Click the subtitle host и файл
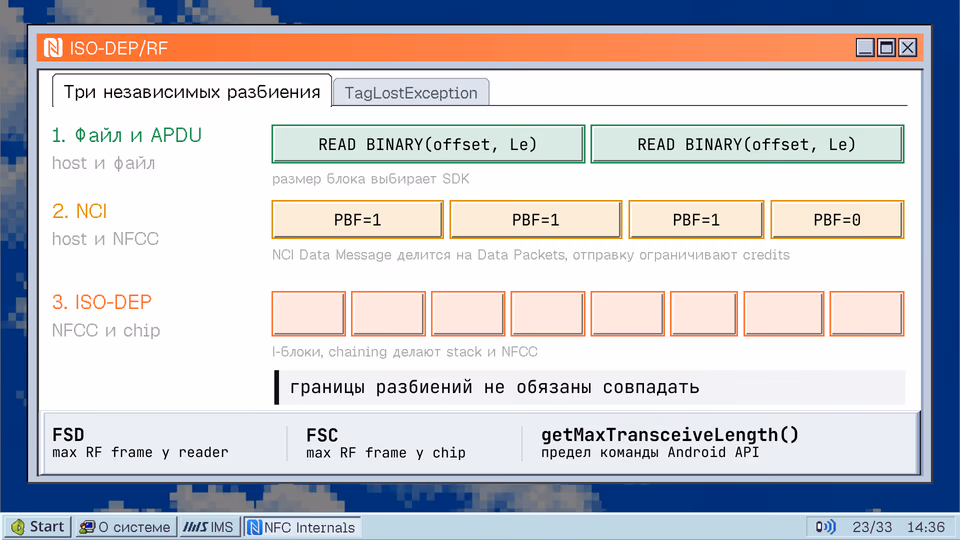This screenshot has width=960, height=540. pos(103,163)
